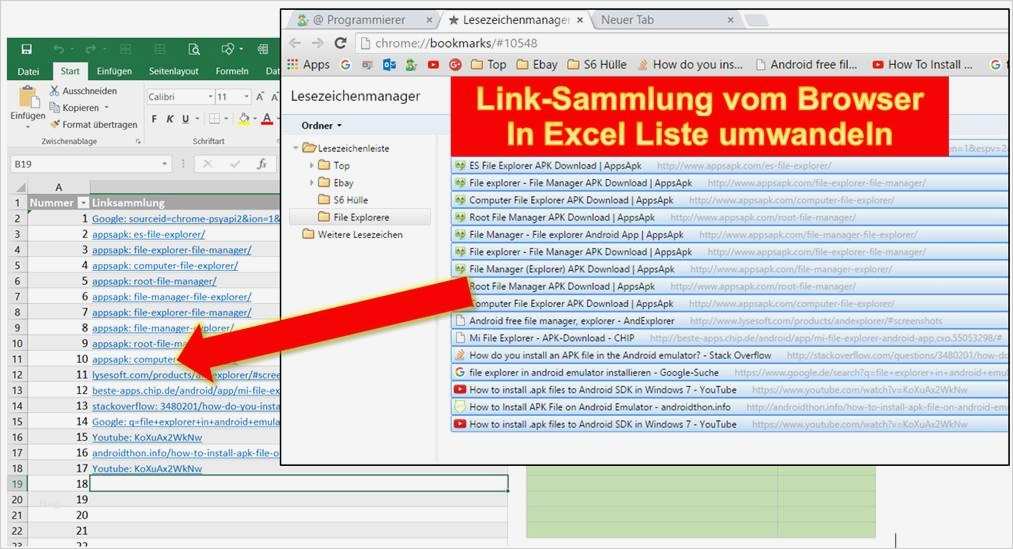Expand the Ebay folder in bookmark tree
The image size is (1013, 549).
pos(311,183)
